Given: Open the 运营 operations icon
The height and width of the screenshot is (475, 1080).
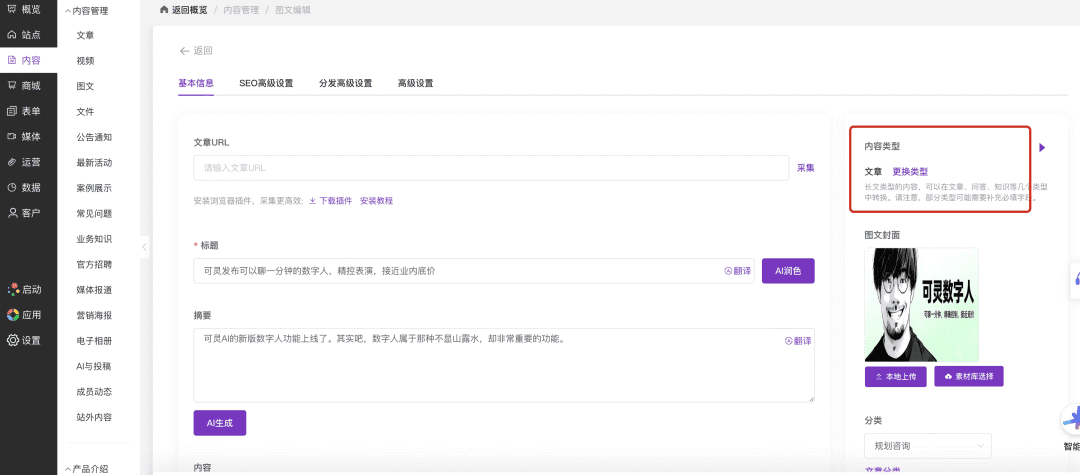Looking at the screenshot, I should coord(12,162).
